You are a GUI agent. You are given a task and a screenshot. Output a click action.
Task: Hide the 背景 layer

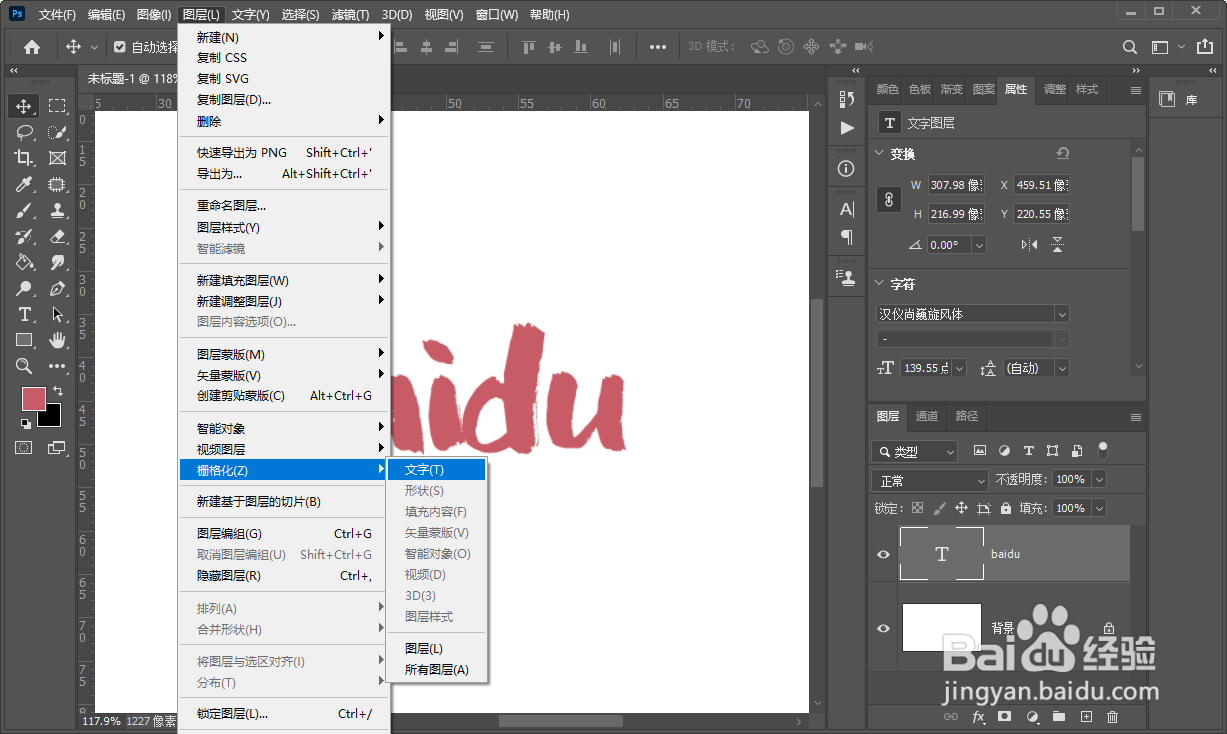coord(883,628)
